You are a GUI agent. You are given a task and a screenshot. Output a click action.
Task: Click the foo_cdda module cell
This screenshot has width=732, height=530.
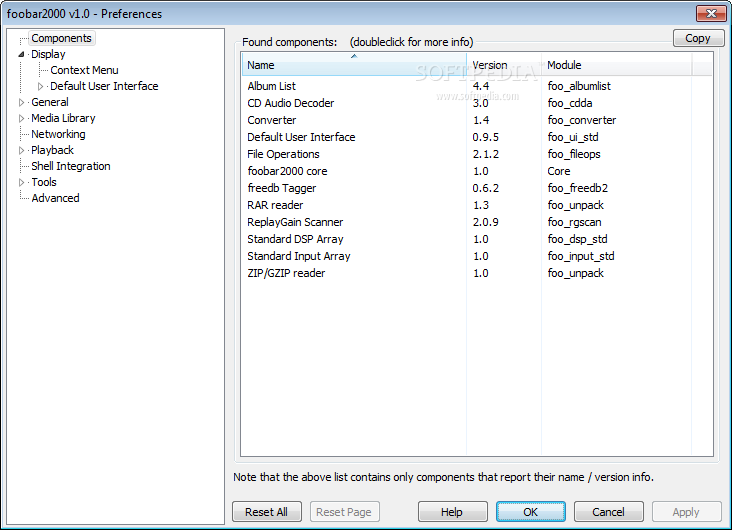tap(570, 103)
